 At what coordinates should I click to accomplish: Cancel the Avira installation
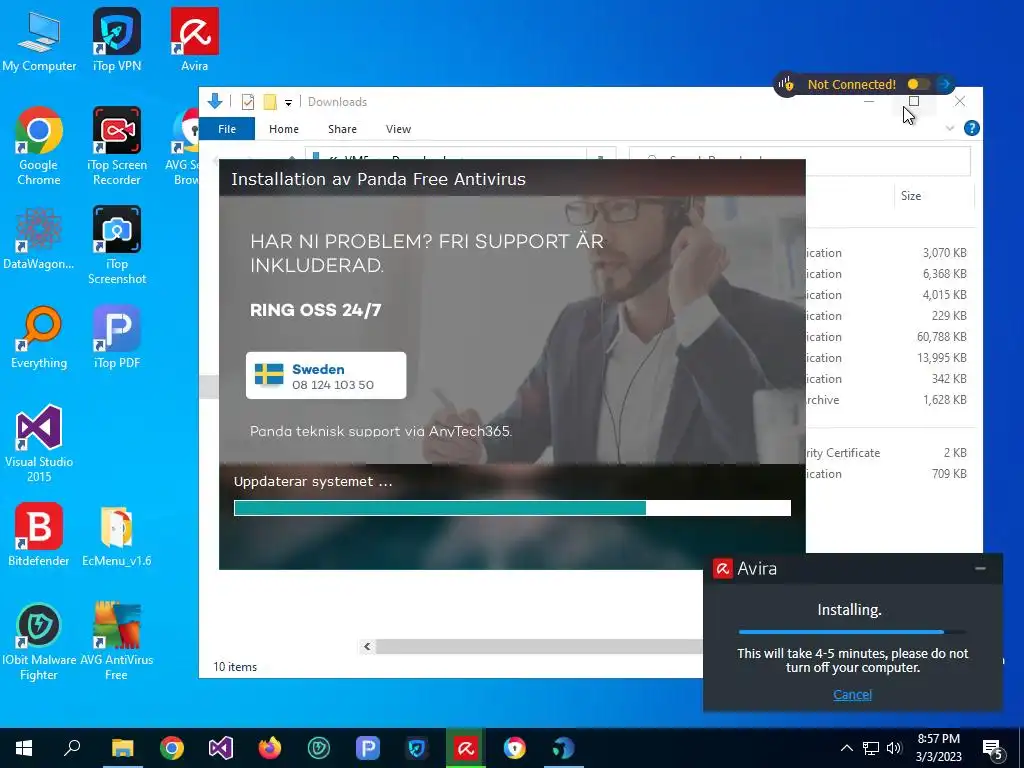(852, 694)
